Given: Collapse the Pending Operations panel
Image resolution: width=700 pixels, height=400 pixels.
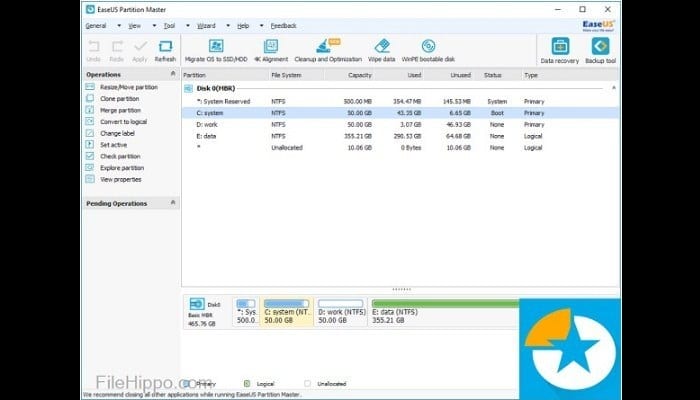Looking at the screenshot, I should coord(173,203).
